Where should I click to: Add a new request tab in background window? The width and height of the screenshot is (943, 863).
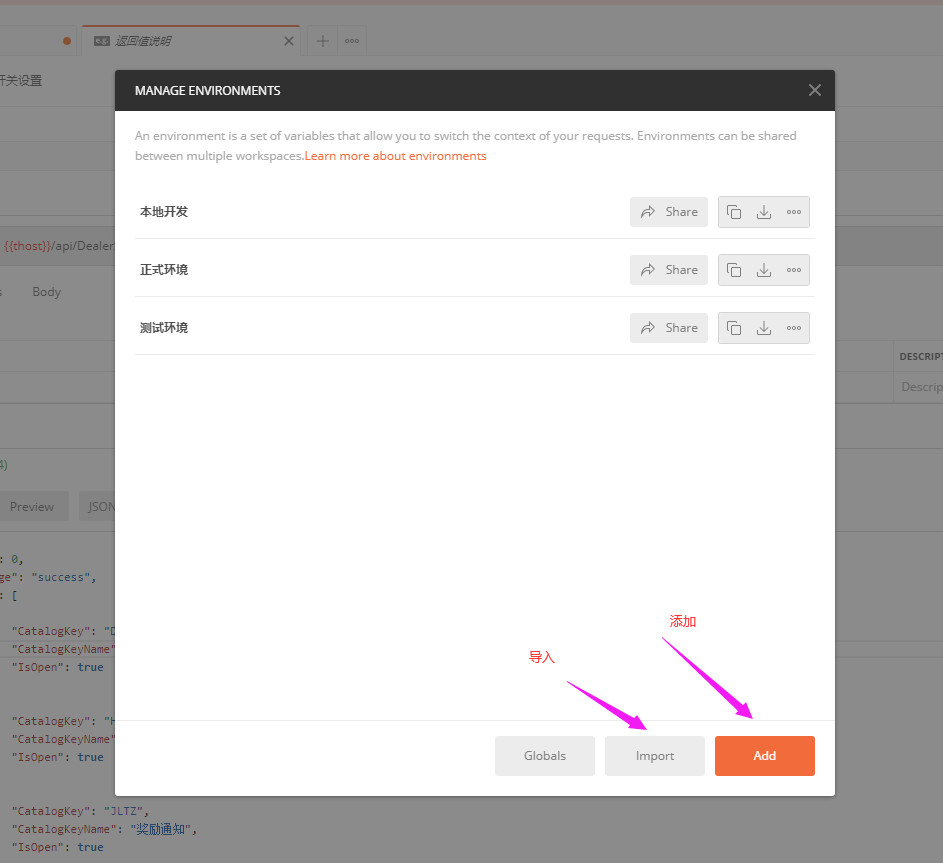pos(323,41)
